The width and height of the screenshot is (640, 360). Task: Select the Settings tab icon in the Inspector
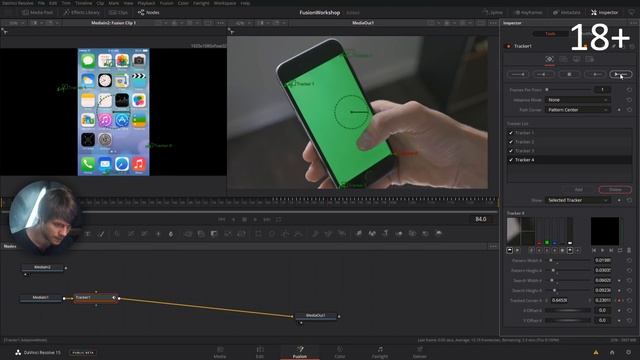pos(589,60)
